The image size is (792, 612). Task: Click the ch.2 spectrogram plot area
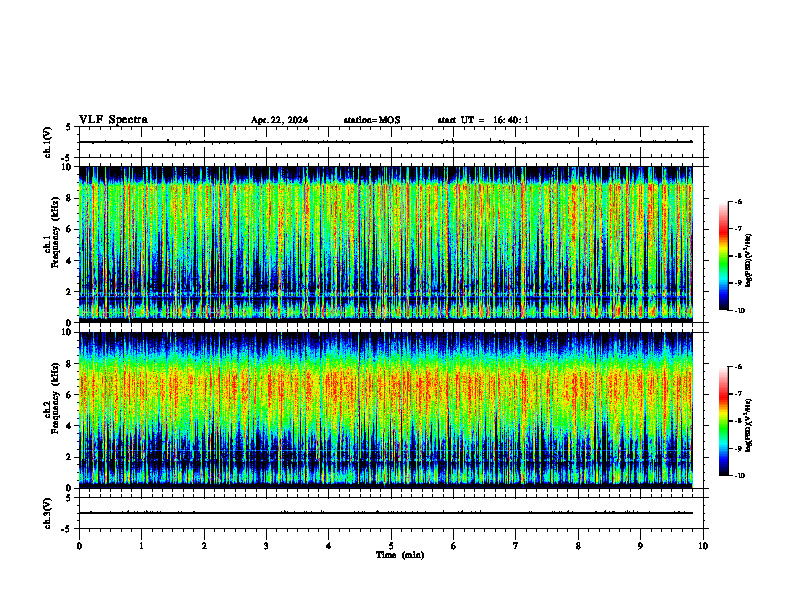386,410
